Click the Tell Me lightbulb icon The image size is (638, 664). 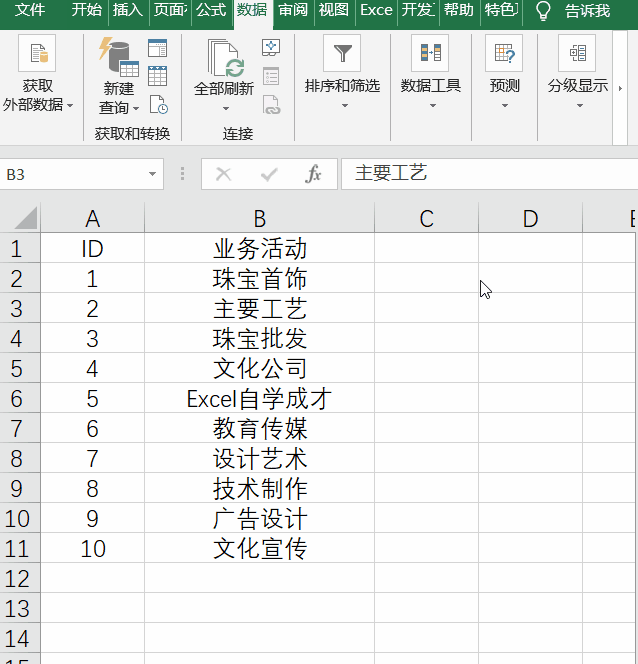(543, 11)
